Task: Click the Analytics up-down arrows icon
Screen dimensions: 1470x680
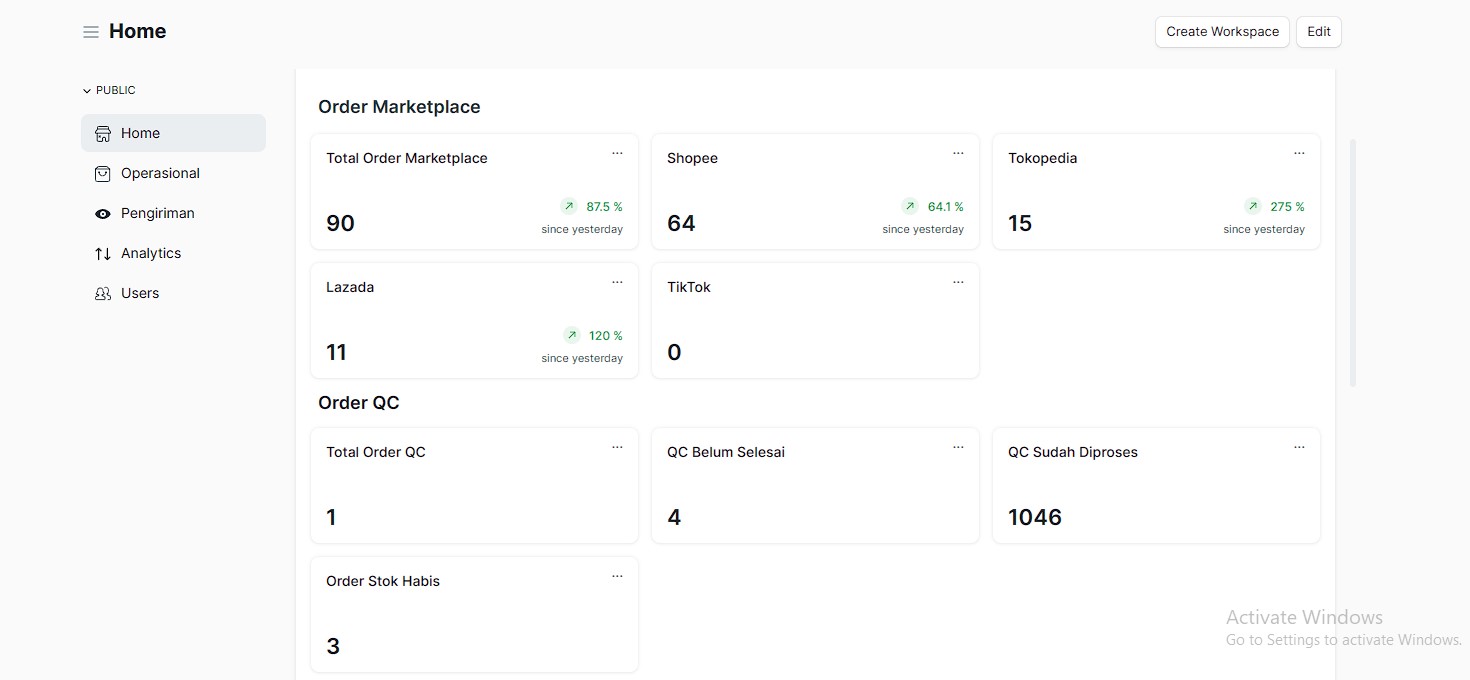Action: coord(103,254)
